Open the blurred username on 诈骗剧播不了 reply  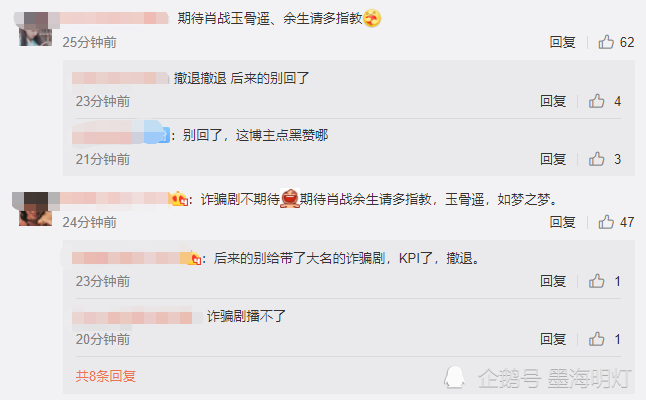pyautogui.click(x=132, y=318)
